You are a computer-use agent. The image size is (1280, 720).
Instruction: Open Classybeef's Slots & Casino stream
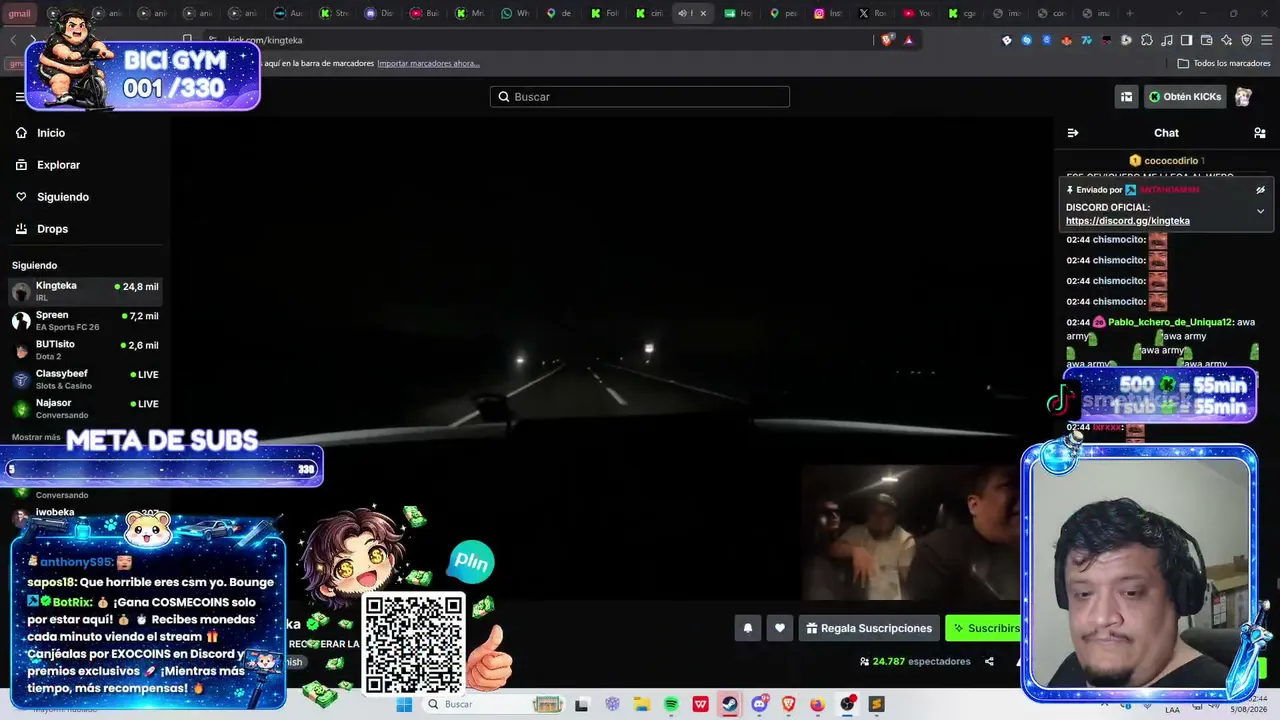pyautogui.click(x=85, y=379)
